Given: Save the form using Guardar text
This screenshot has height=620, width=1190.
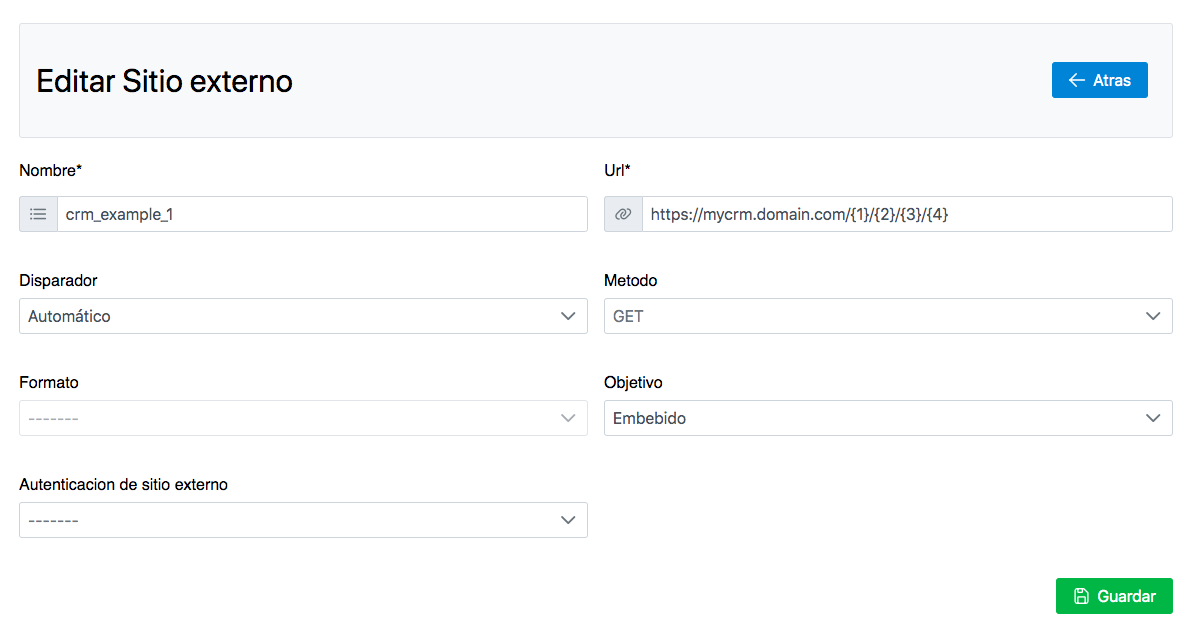Looking at the screenshot, I should click(1126, 596).
